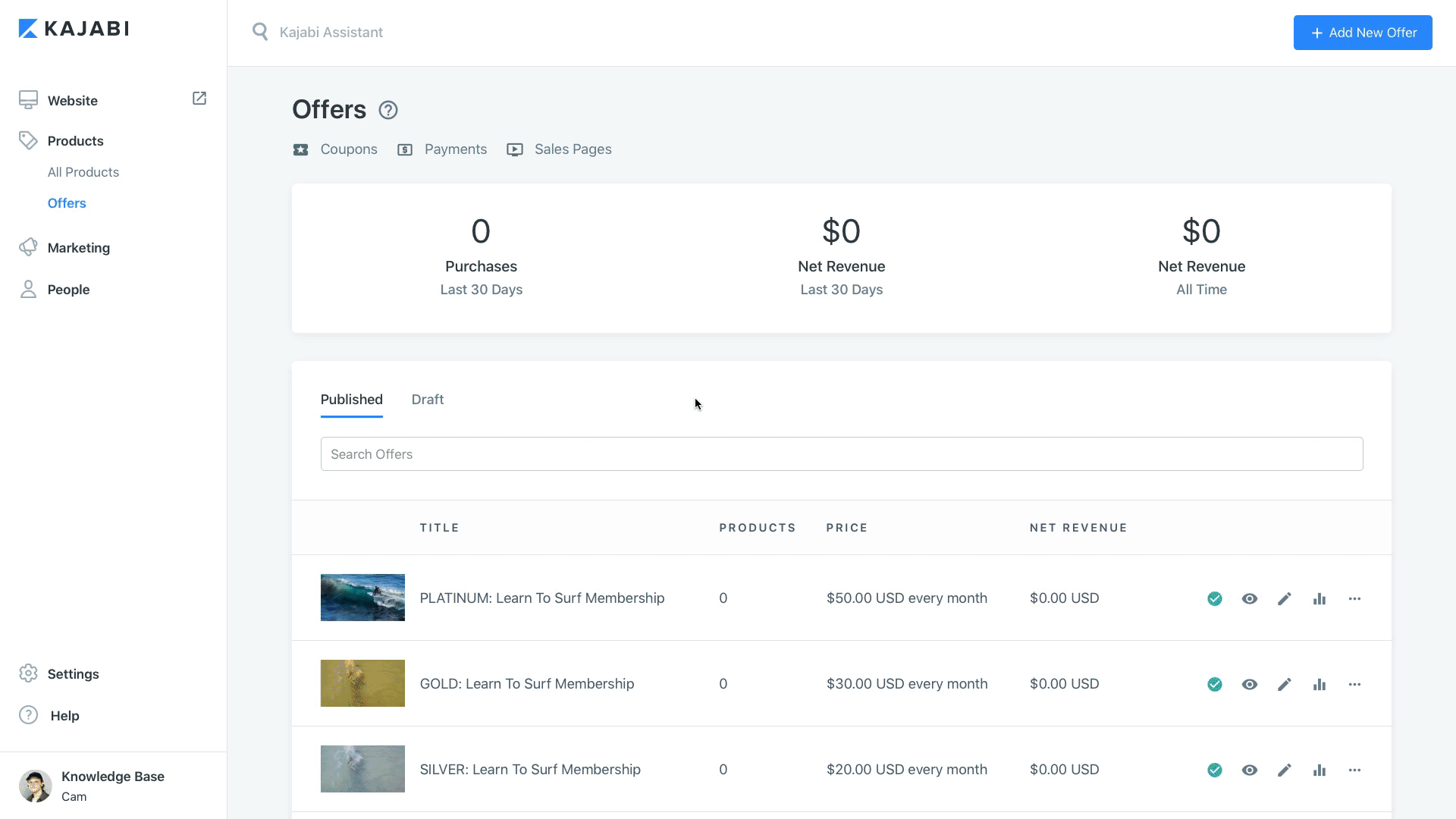Screen dimensions: 1456x819
Task: Open more options menu for PLATINUM offer
Action: (x=1354, y=599)
